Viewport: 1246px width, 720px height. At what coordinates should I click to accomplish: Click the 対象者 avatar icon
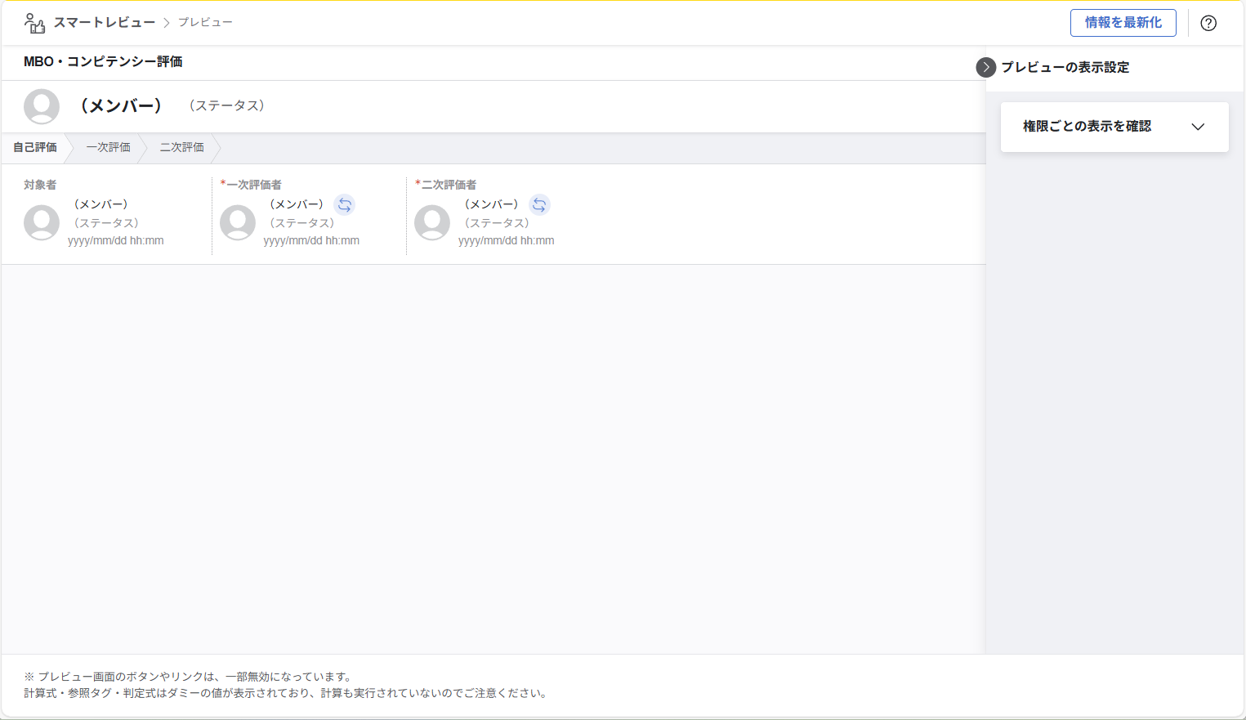42,222
